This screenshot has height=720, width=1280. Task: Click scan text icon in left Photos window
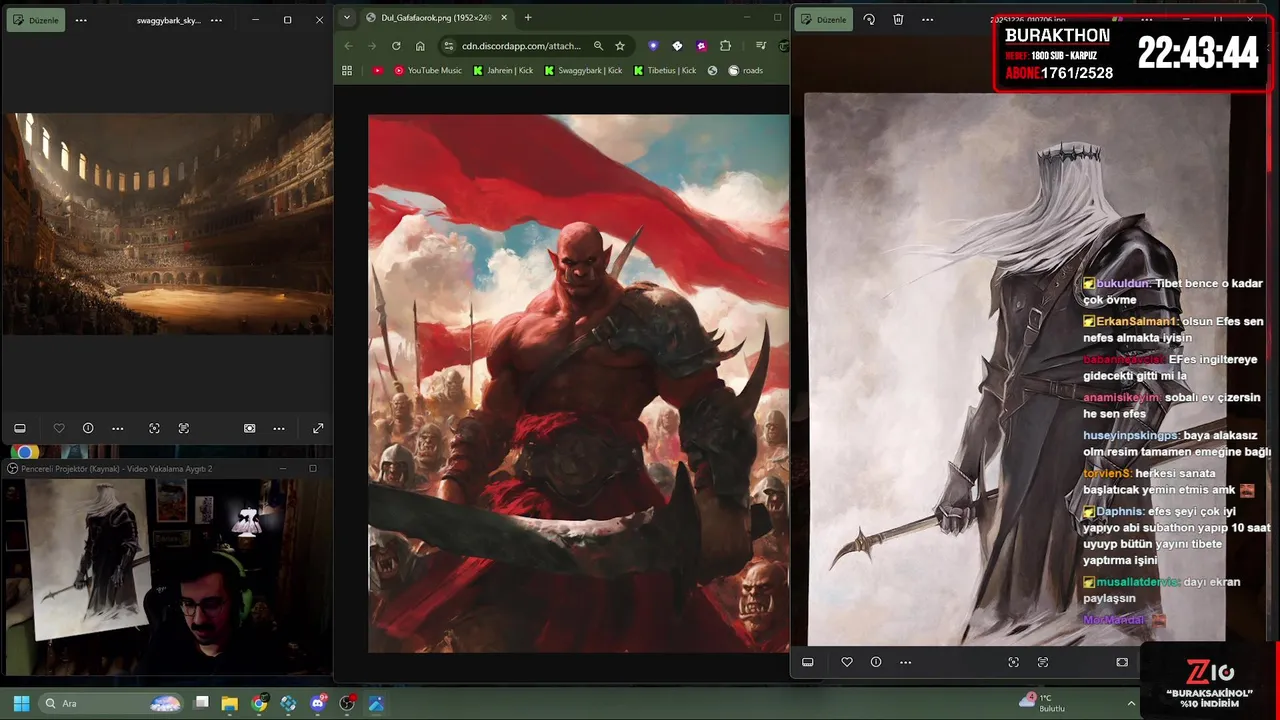(184, 428)
